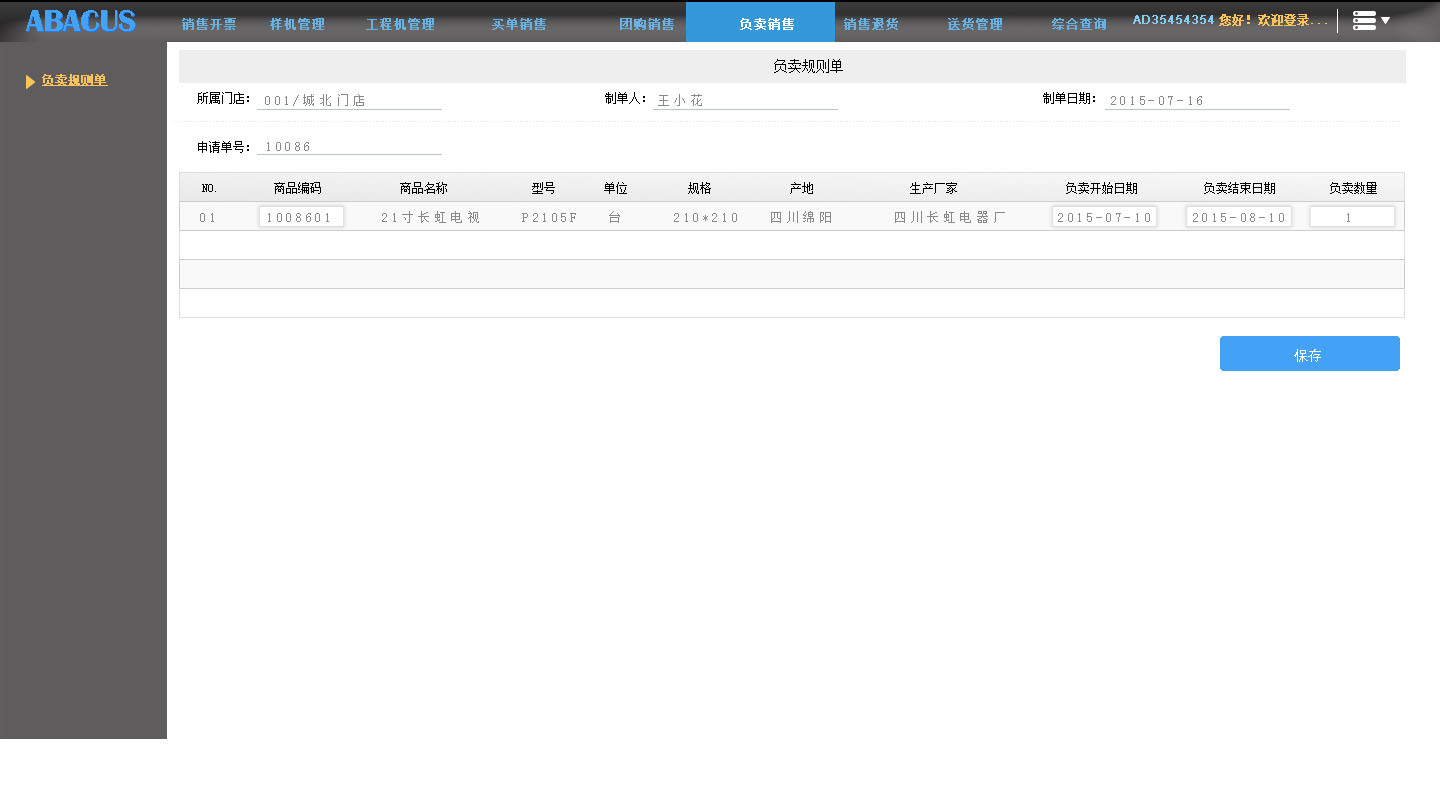Open 销售退货 tab
This screenshot has width=1440, height=800.
tap(871, 24)
